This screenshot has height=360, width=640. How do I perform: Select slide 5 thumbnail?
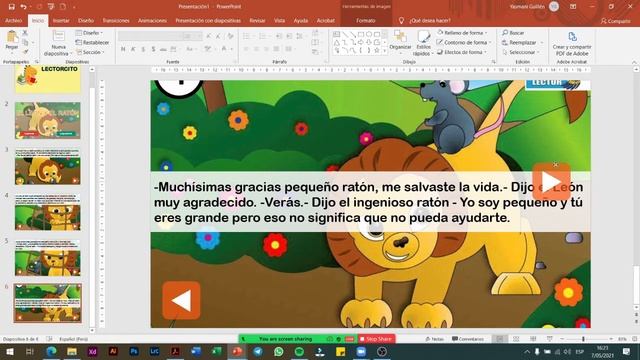[48, 258]
